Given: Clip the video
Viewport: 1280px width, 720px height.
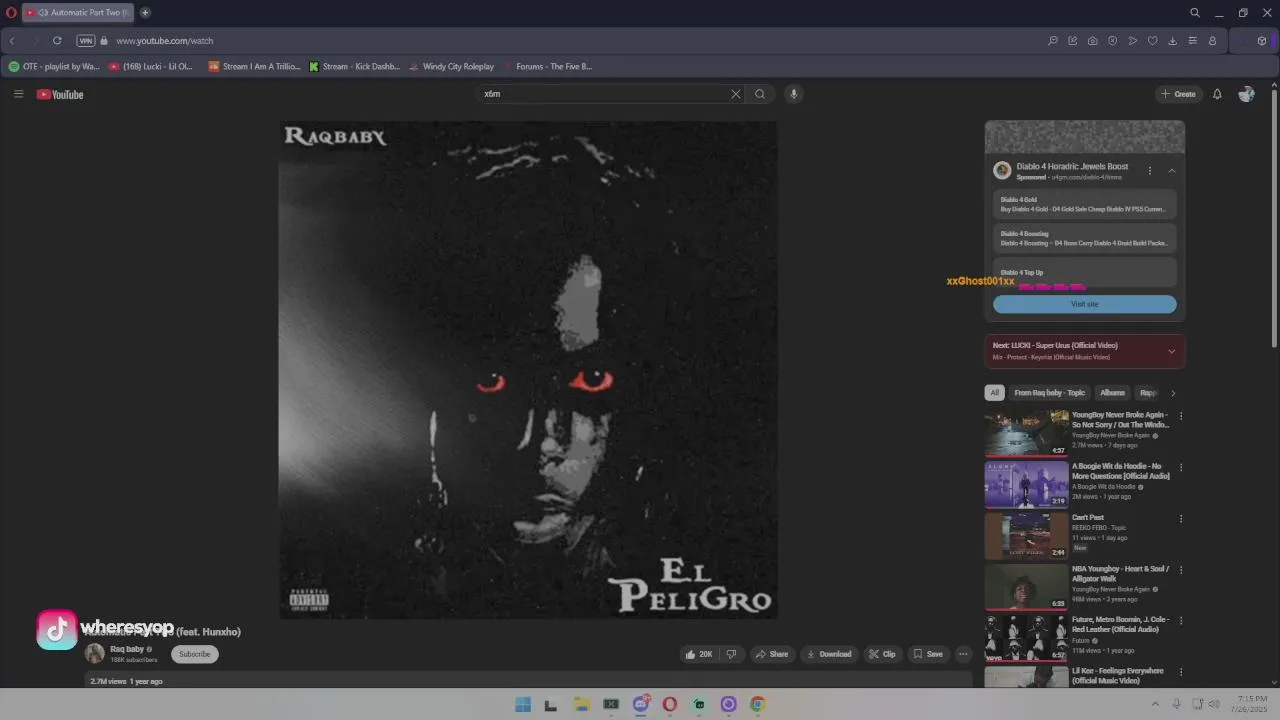Looking at the screenshot, I should tap(882, 654).
